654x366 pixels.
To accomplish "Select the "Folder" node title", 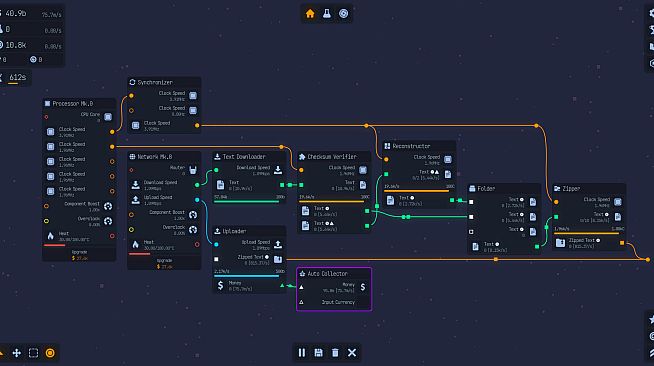I will (x=486, y=189).
